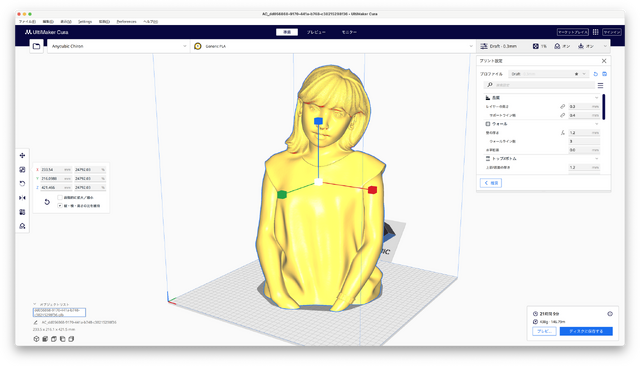Open the Draft profile dropdown
The width and height of the screenshot is (640, 366).
(x=549, y=74)
